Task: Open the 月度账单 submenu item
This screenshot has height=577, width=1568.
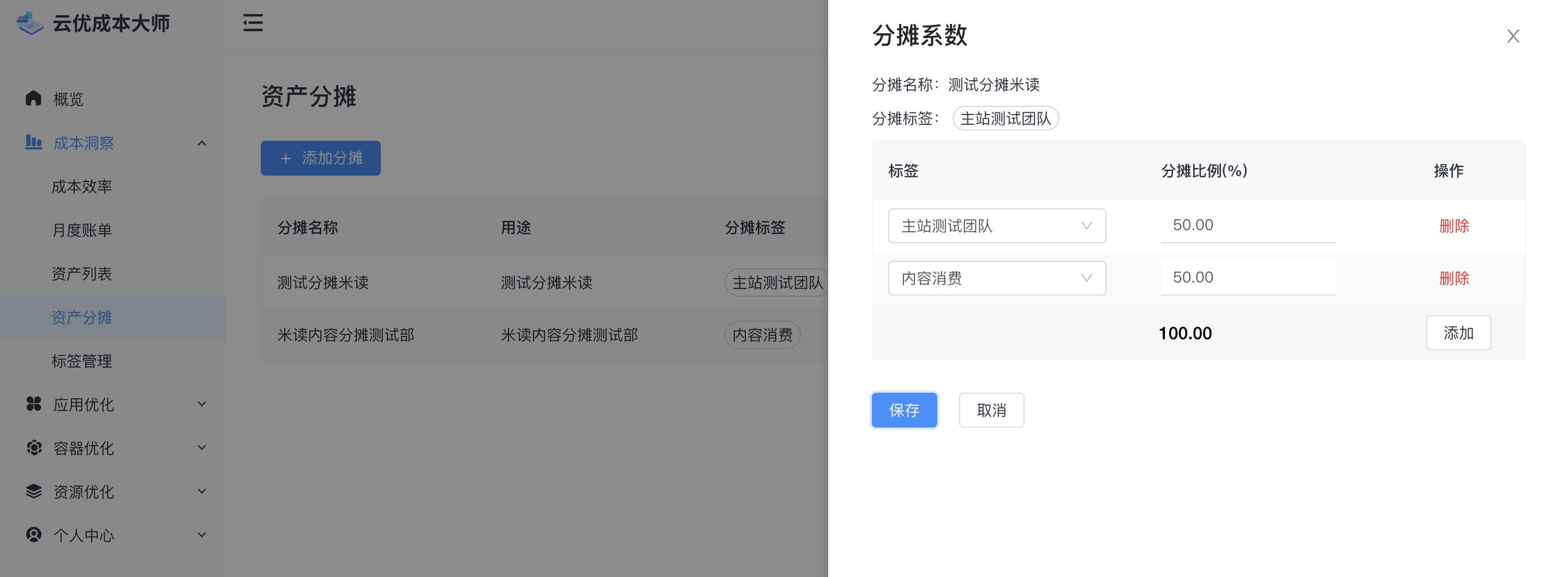Action: coord(112,230)
